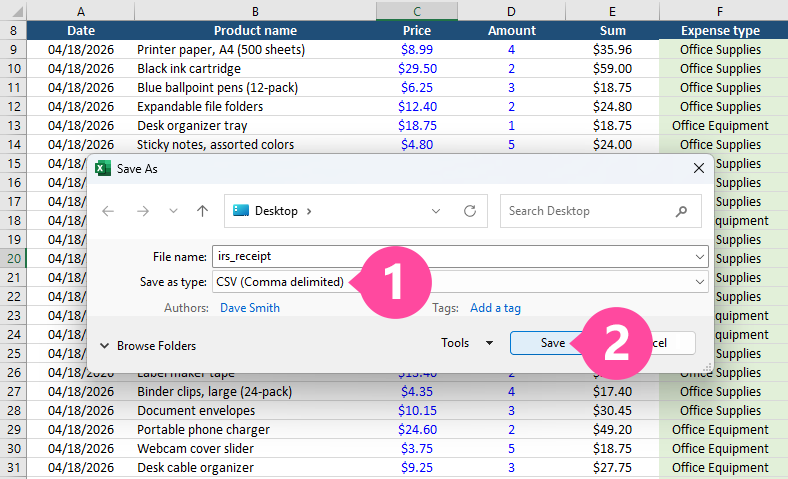Click the chevron after Desktop breadcrumb

[x=309, y=211]
